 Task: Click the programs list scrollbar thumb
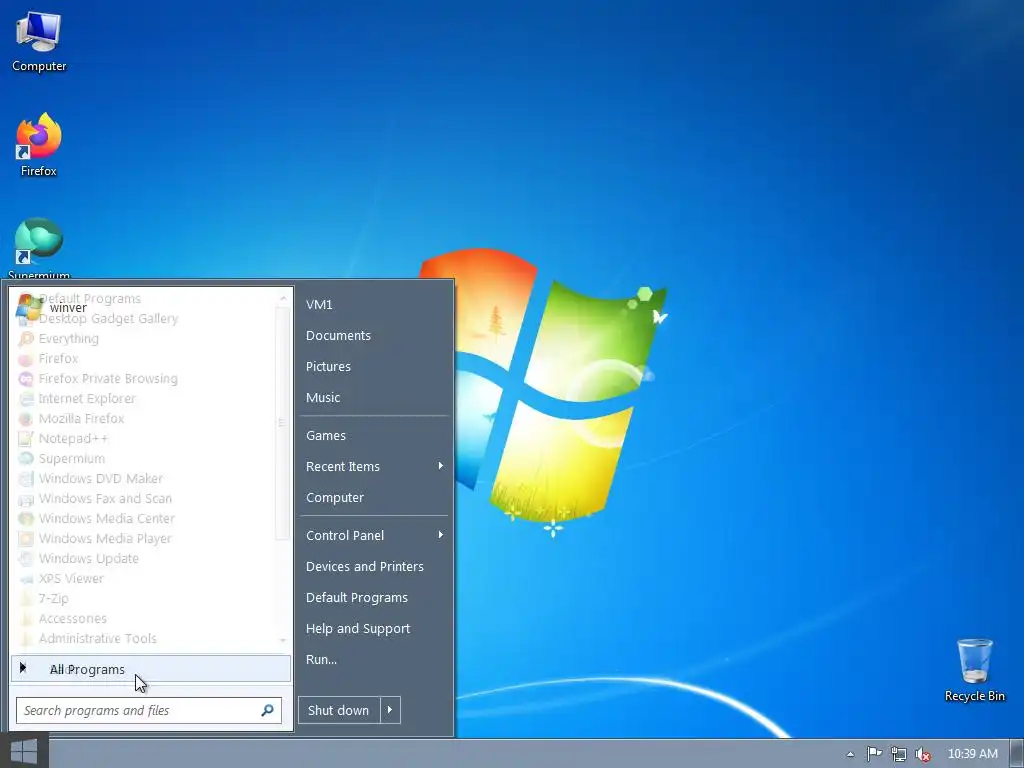click(x=282, y=423)
